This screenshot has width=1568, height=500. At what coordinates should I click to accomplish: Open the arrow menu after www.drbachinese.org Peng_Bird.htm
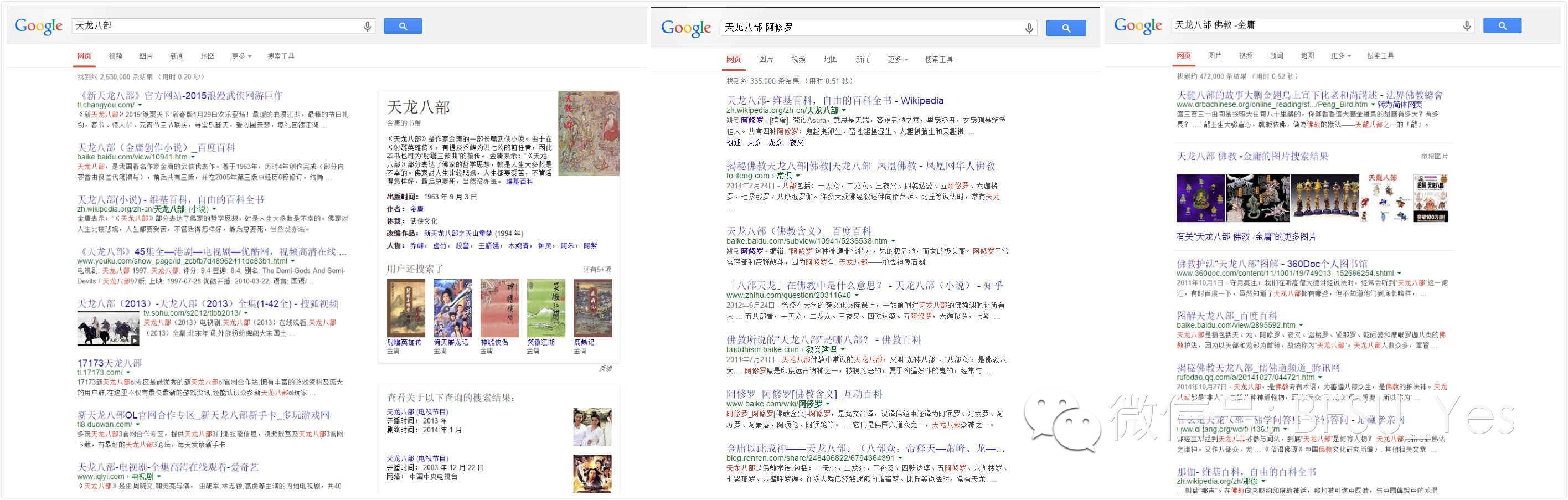[1373, 105]
